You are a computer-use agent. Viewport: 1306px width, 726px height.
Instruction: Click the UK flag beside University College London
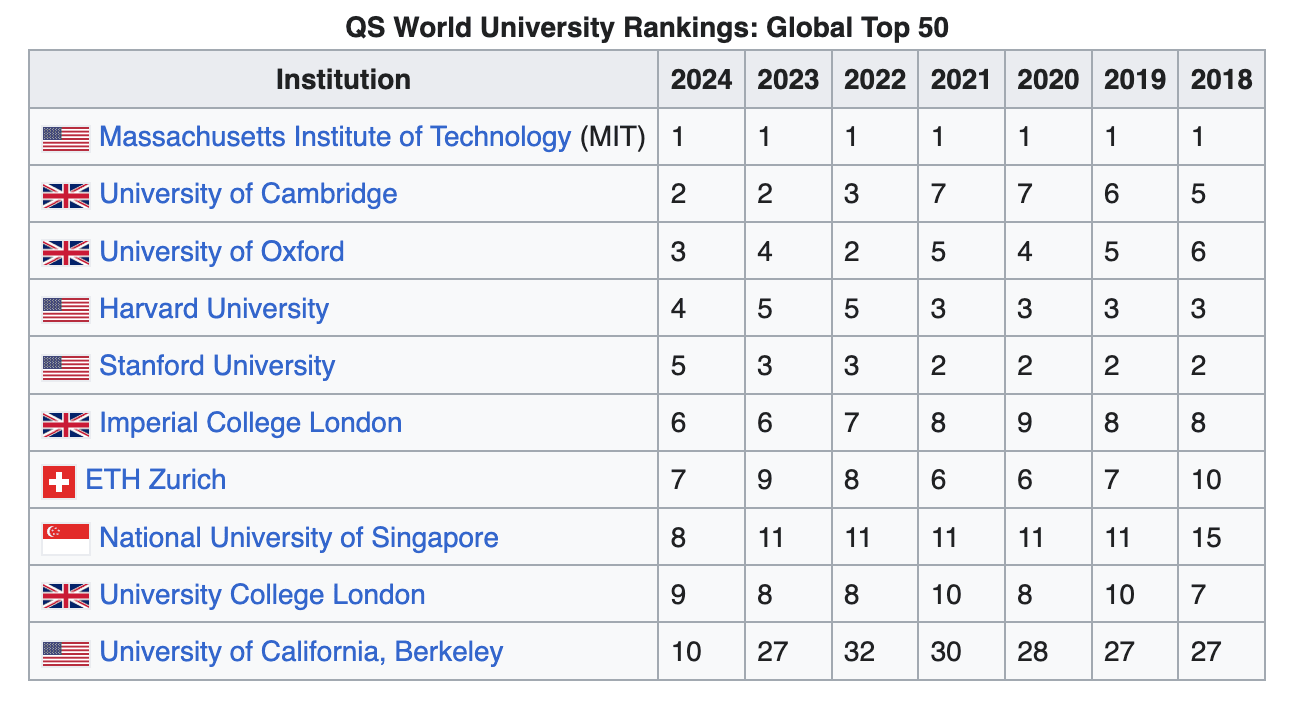[66, 596]
